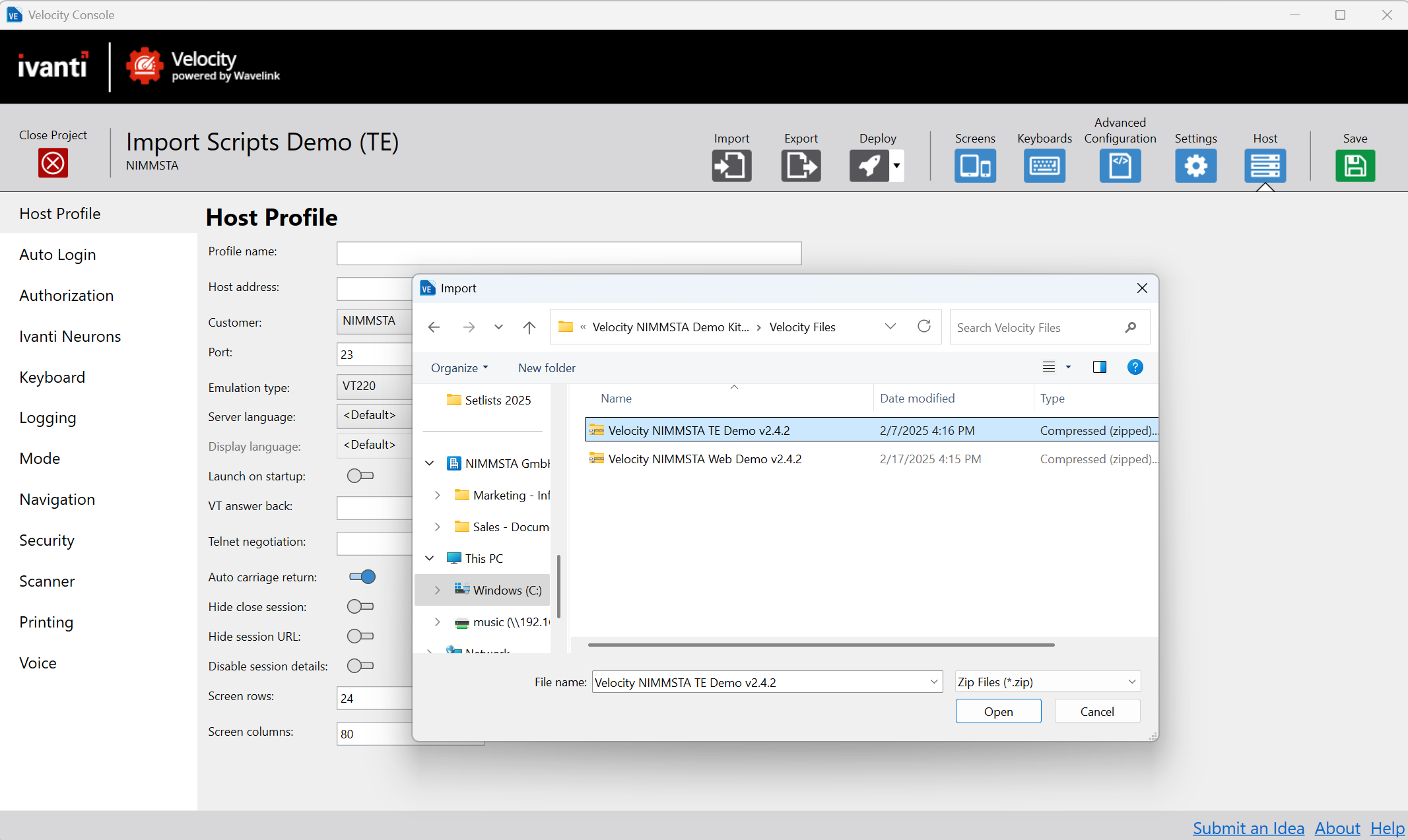
Task: Toggle Disable session details switch
Action: coord(360,666)
